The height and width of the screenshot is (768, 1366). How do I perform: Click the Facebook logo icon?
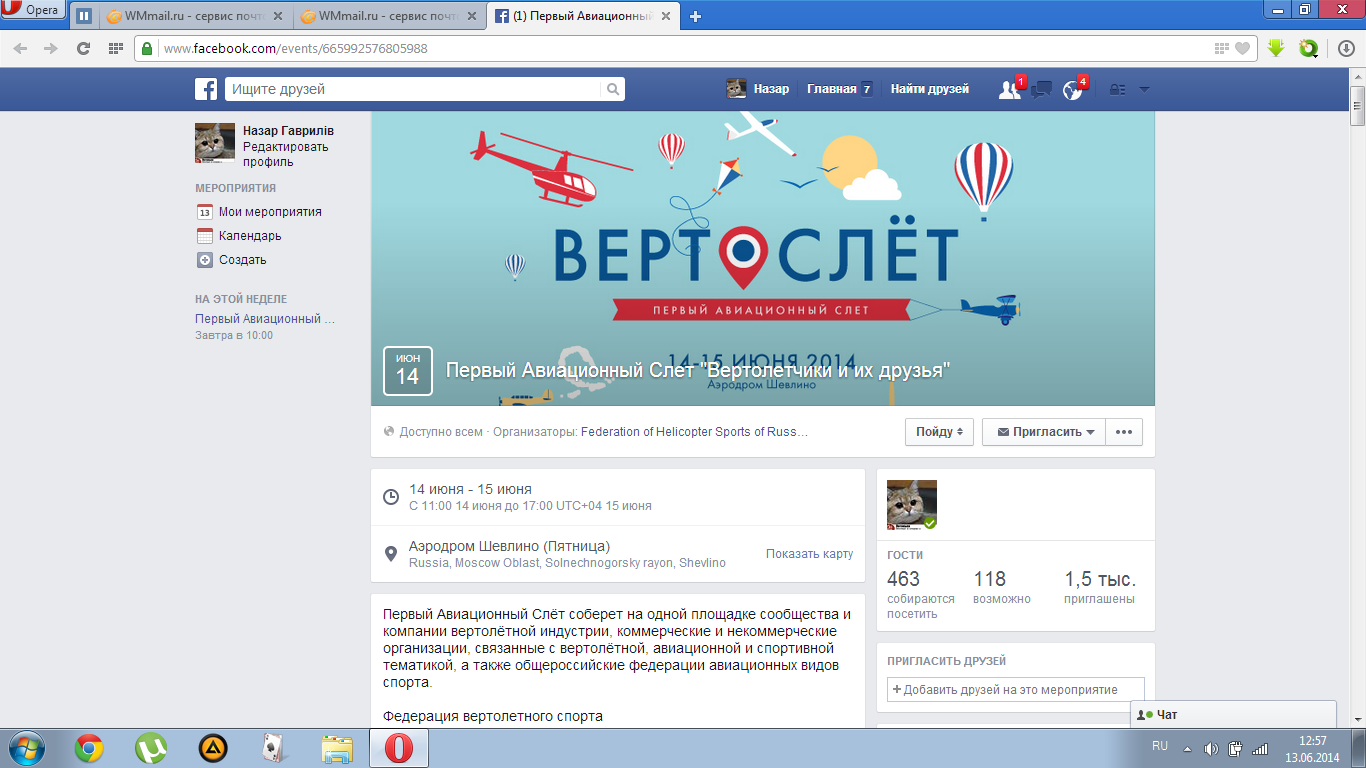click(206, 89)
